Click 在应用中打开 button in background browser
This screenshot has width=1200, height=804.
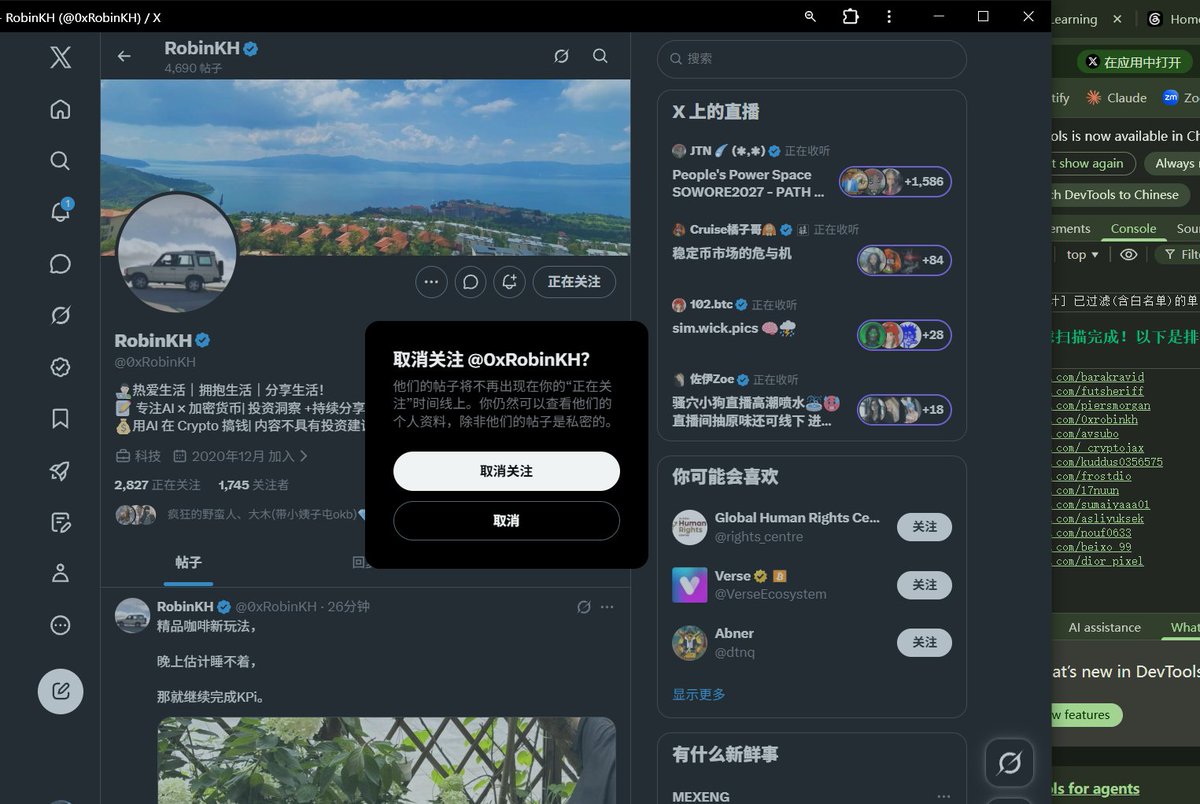(x=1134, y=62)
